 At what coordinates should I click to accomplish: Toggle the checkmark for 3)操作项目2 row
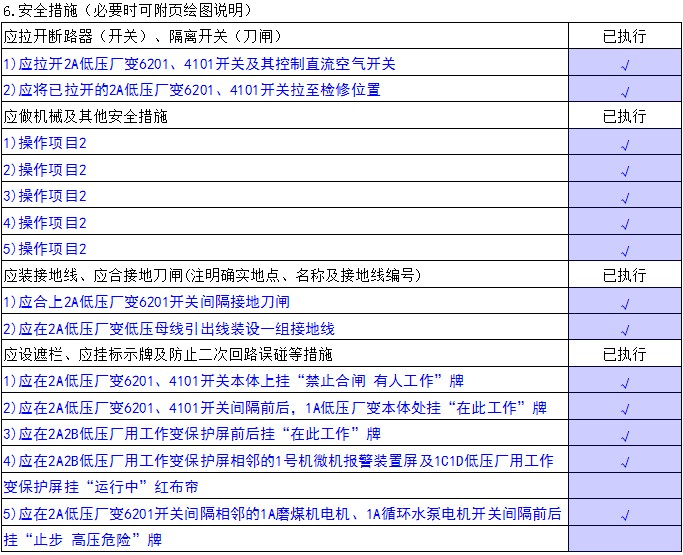624,196
